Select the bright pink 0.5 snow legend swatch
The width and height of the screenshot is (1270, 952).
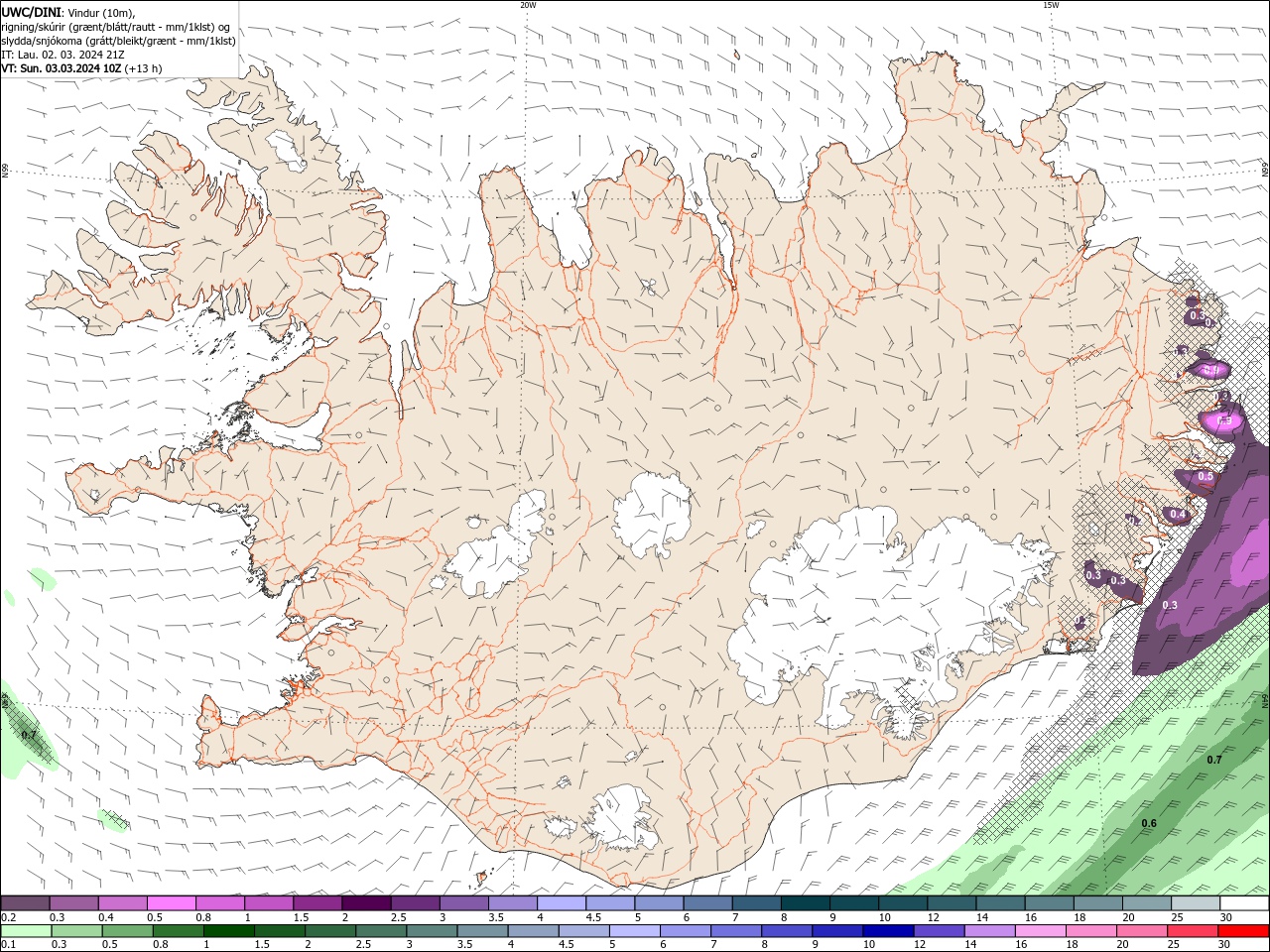(172, 903)
